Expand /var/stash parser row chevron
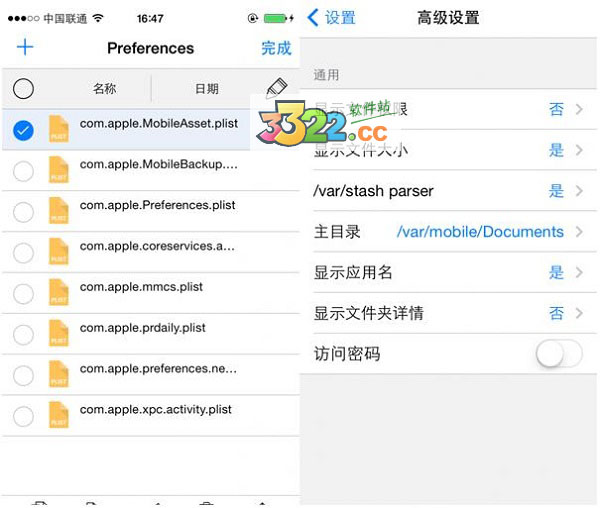Screen dimensions: 600x508 pos(579,190)
